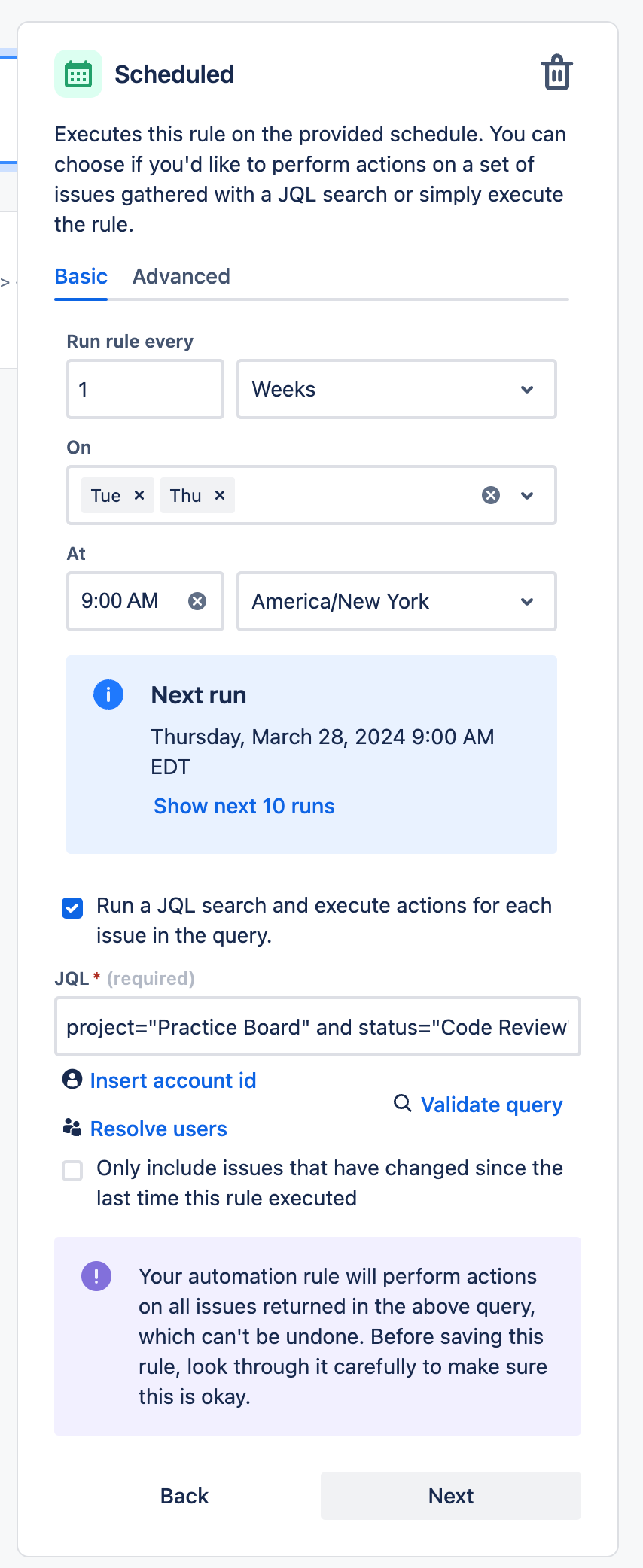Screen dimensions: 643x1568
Task: Open the America/New York timezone dropdown
Action: coord(397,601)
